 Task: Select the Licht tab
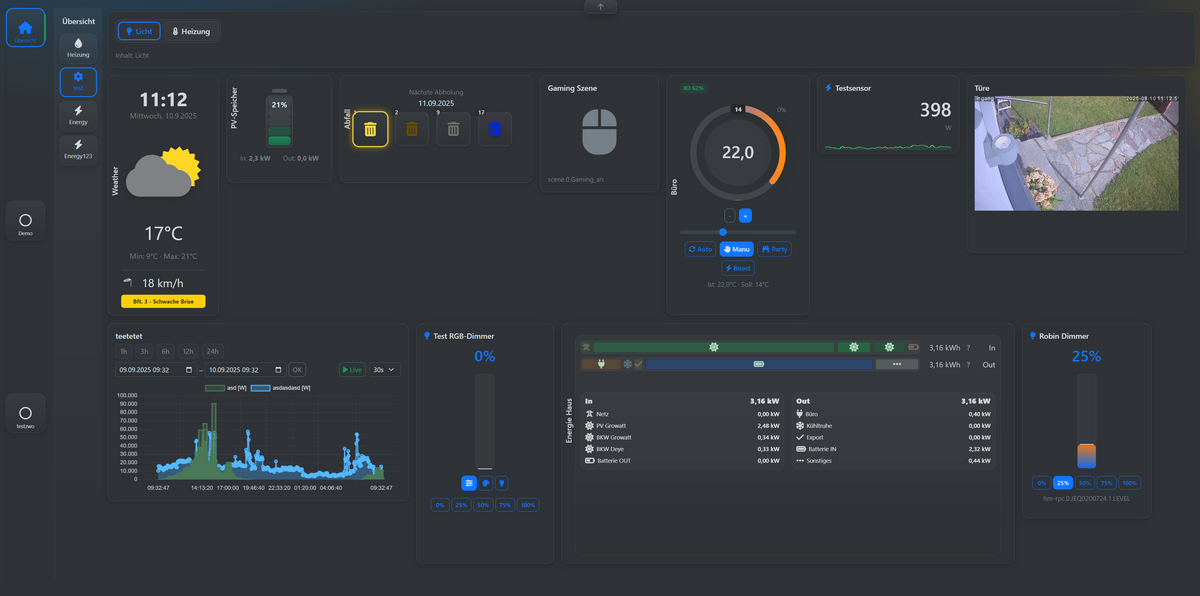(138, 31)
